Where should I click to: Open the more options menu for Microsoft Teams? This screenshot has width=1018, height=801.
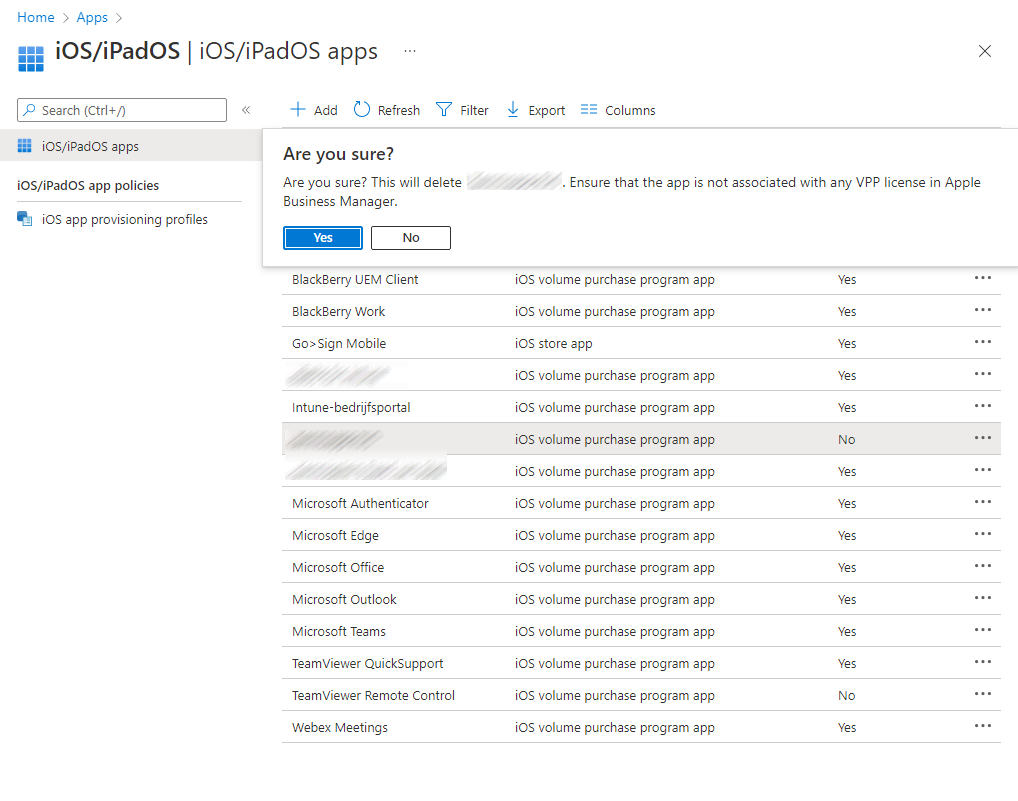tap(982, 630)
